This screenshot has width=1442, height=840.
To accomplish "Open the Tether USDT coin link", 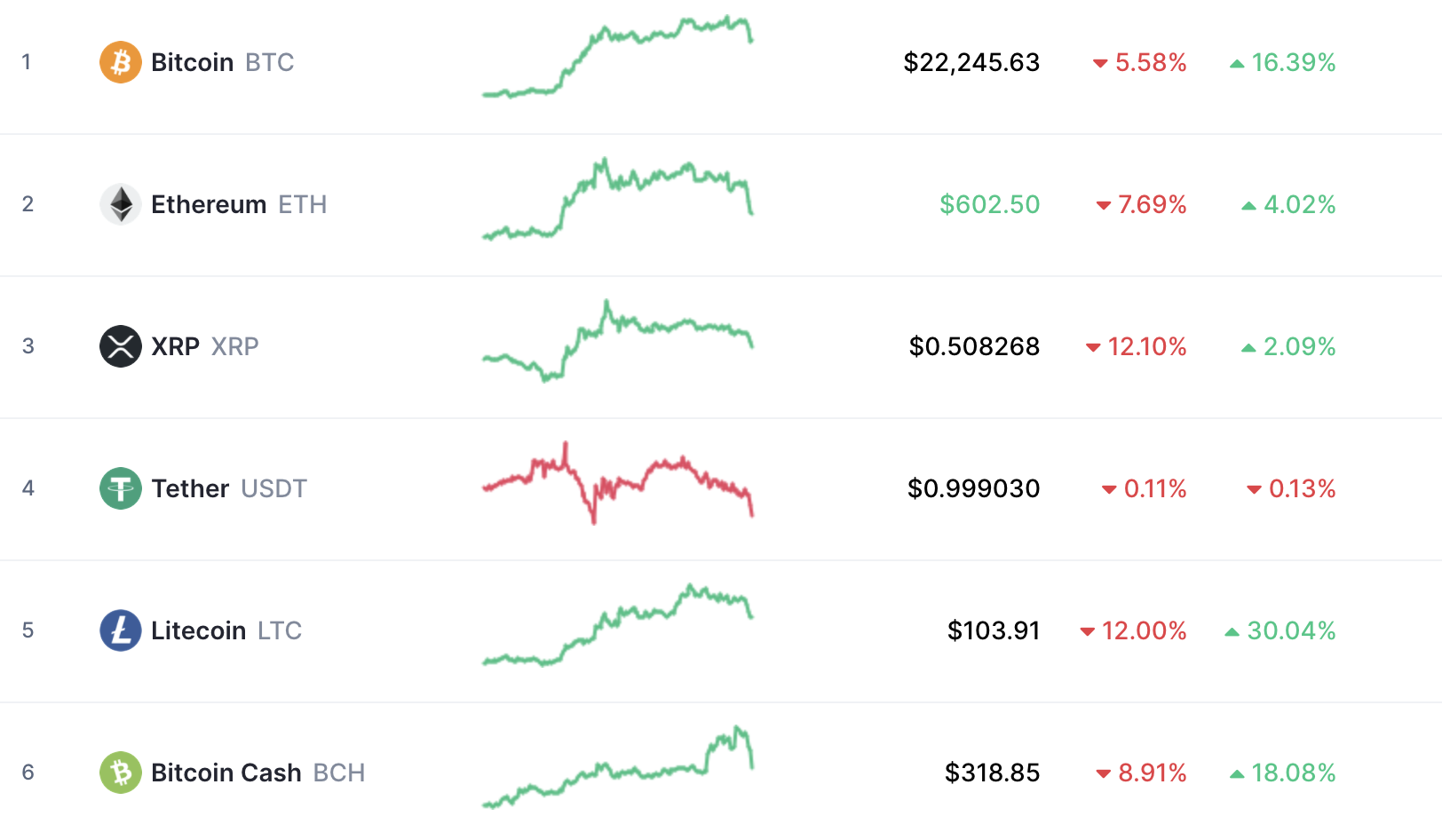I will [229, 488].
